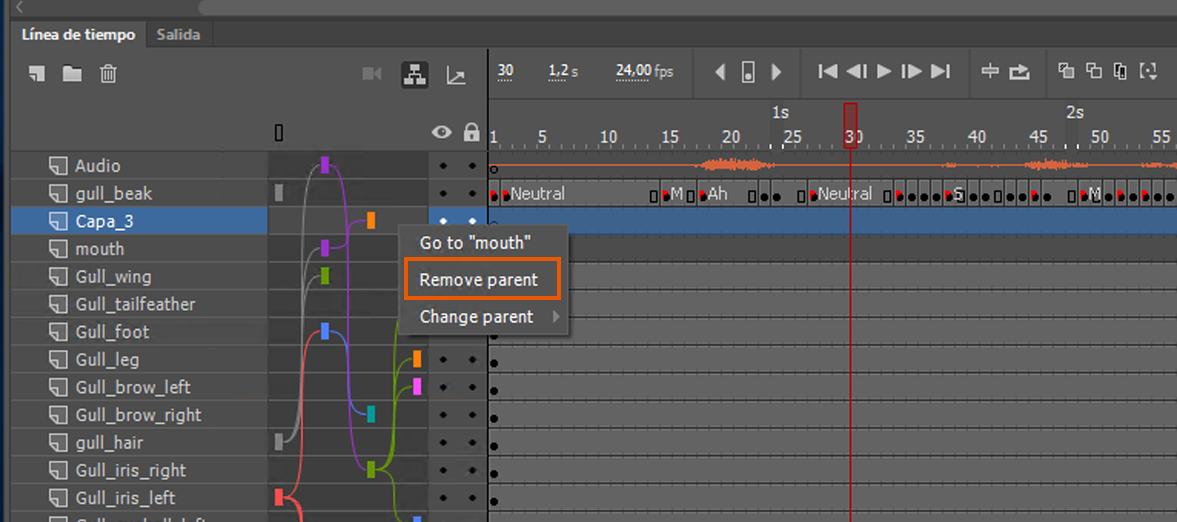Click the eye icon in the column header

point(441,133)
